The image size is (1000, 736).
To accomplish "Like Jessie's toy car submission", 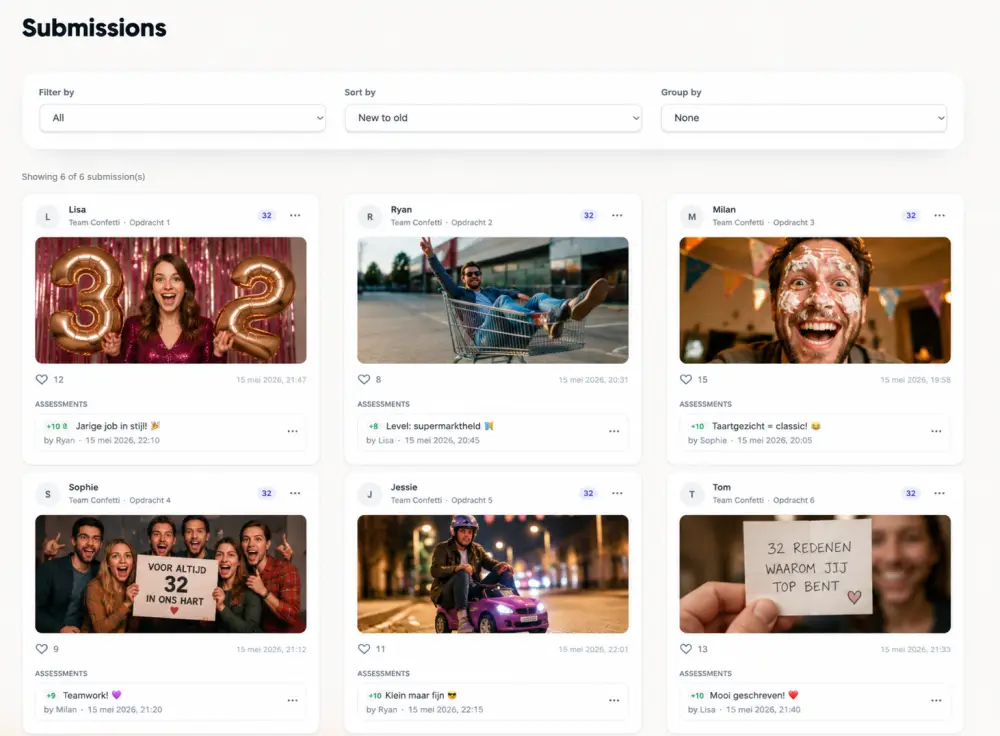I will pos(364,649).
